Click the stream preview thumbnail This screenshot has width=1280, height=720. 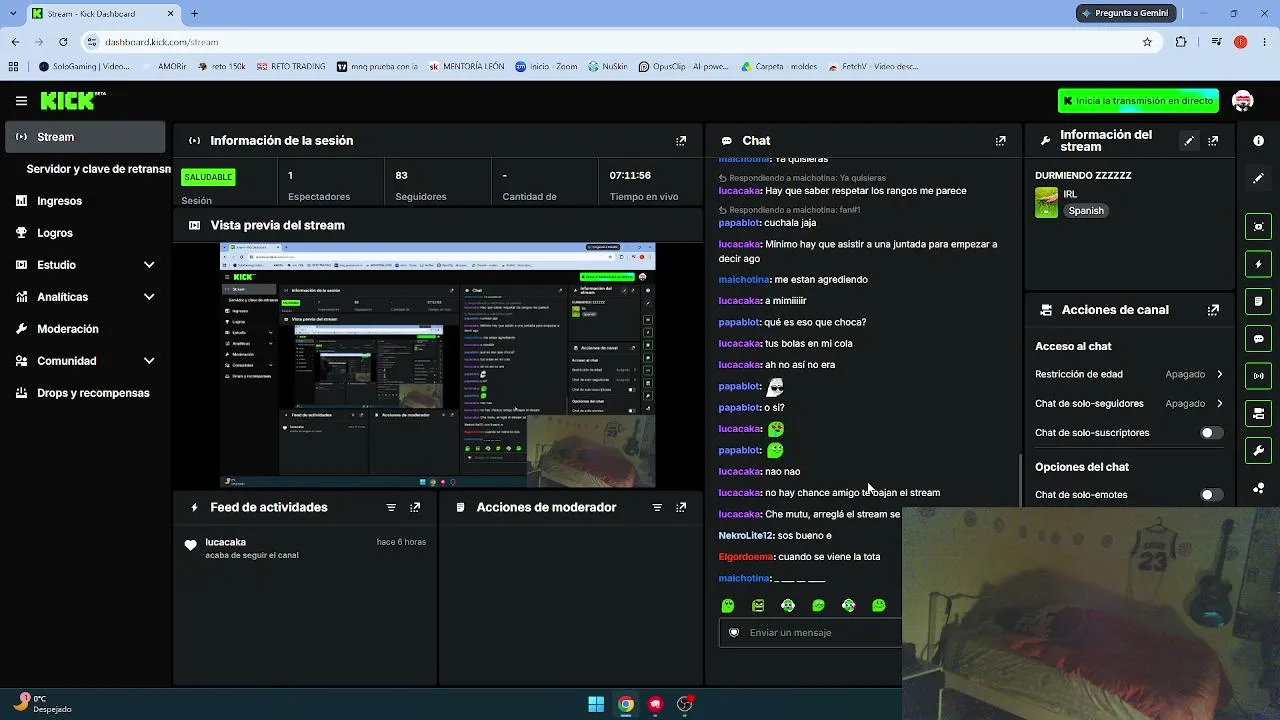(x=438, y=365)
